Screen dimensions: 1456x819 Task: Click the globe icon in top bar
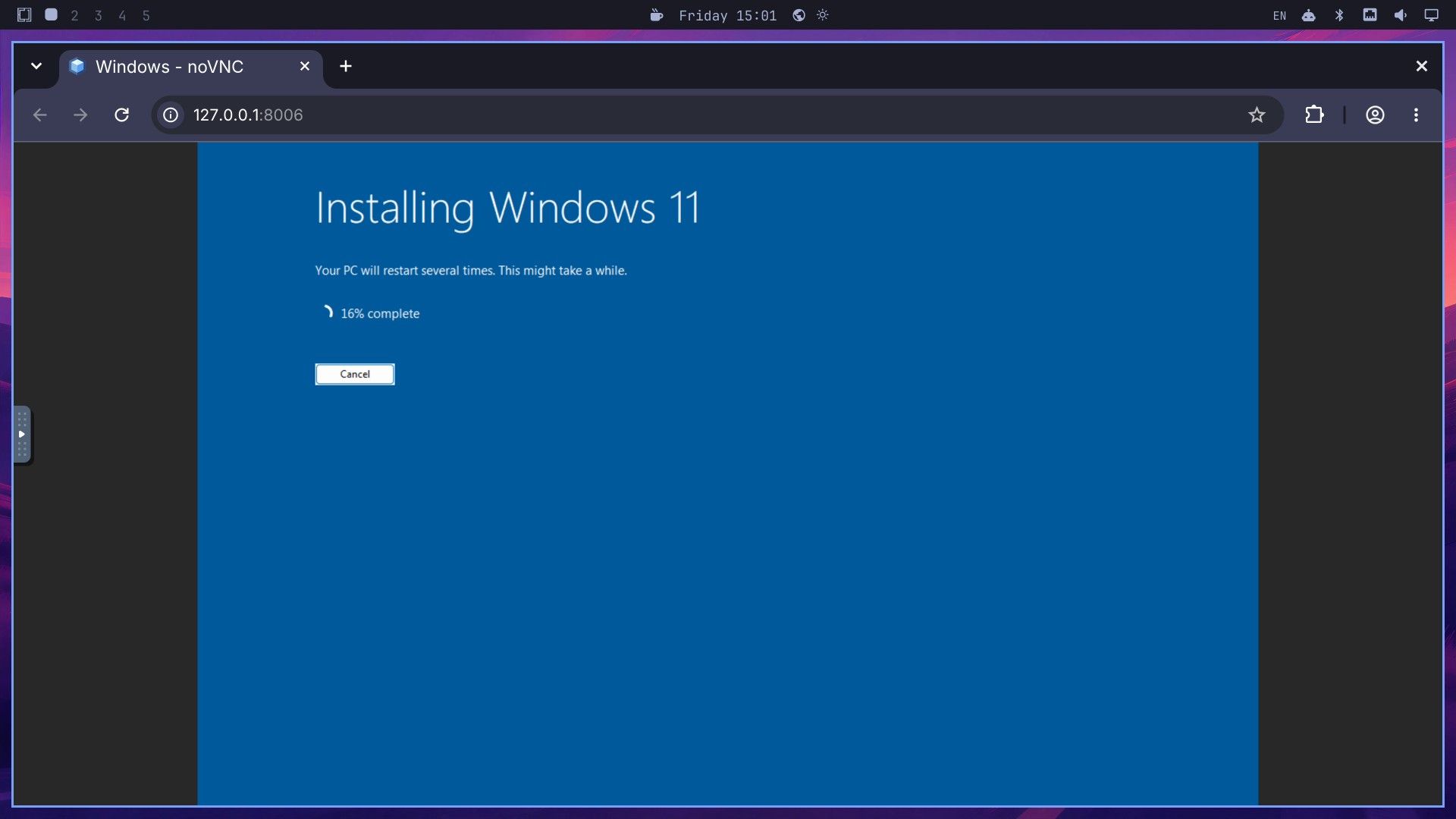tap(799, 15)
